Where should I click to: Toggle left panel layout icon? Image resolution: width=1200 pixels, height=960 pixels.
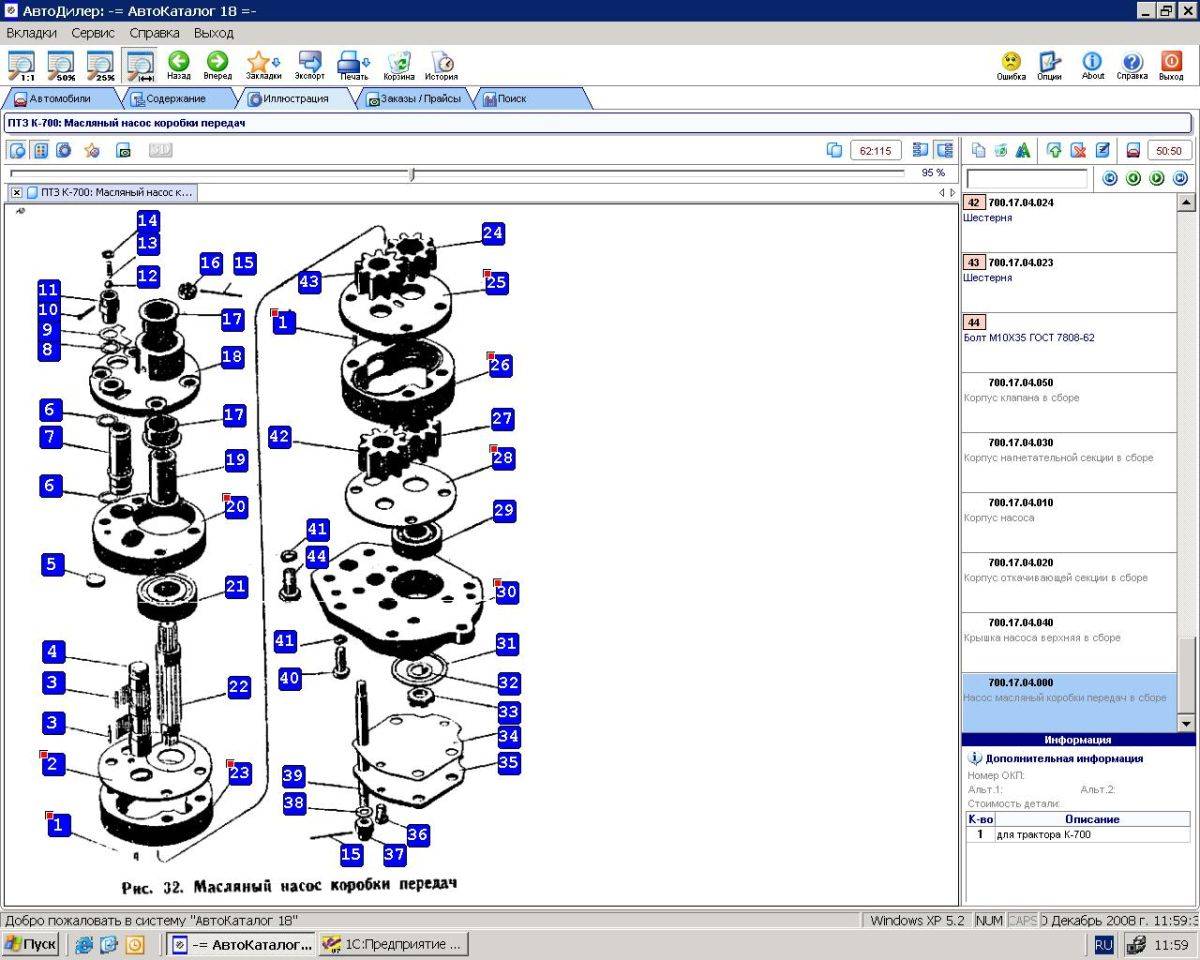(x=921, y=150)
